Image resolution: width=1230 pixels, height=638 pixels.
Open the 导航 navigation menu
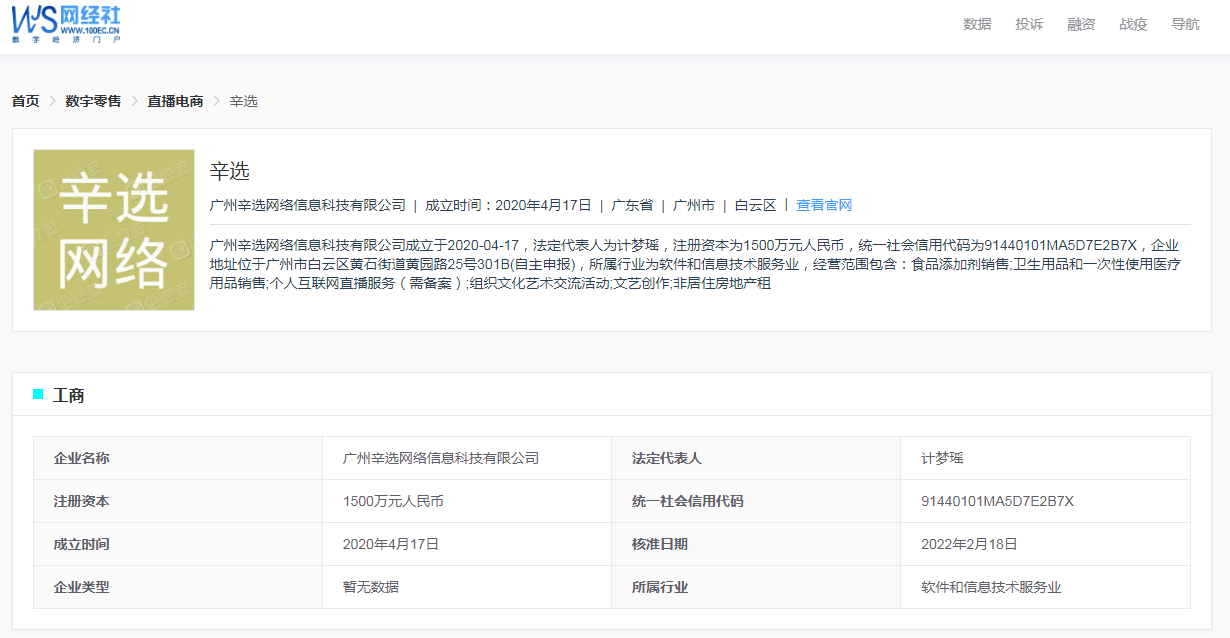1185,24
